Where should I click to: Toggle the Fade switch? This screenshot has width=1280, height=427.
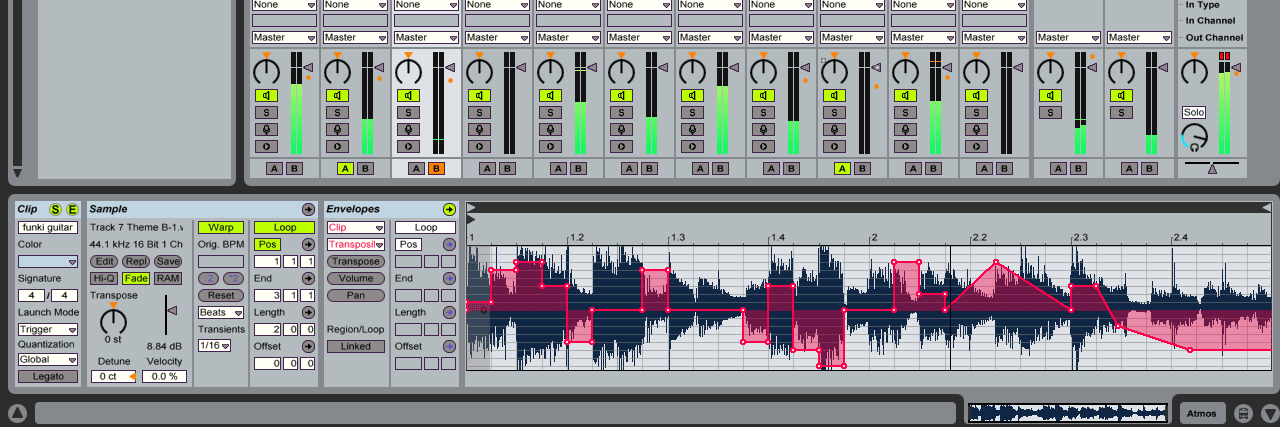point(136,278)
